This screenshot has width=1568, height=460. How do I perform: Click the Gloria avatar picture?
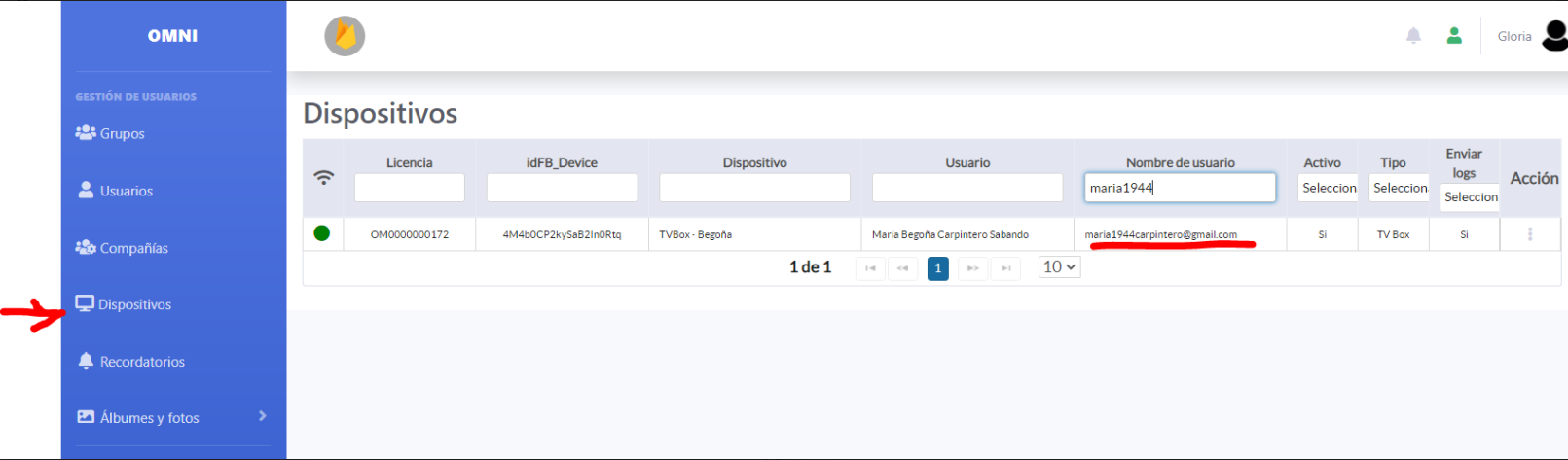pyautogui.click(x=1554, y=36)
